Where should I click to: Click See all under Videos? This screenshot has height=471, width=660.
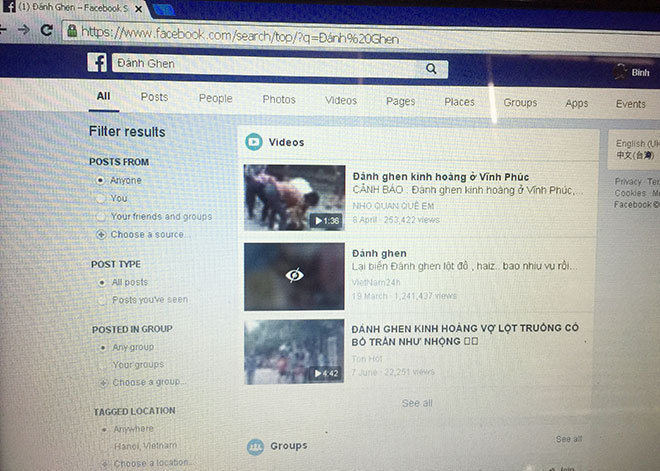coord(417,403)
